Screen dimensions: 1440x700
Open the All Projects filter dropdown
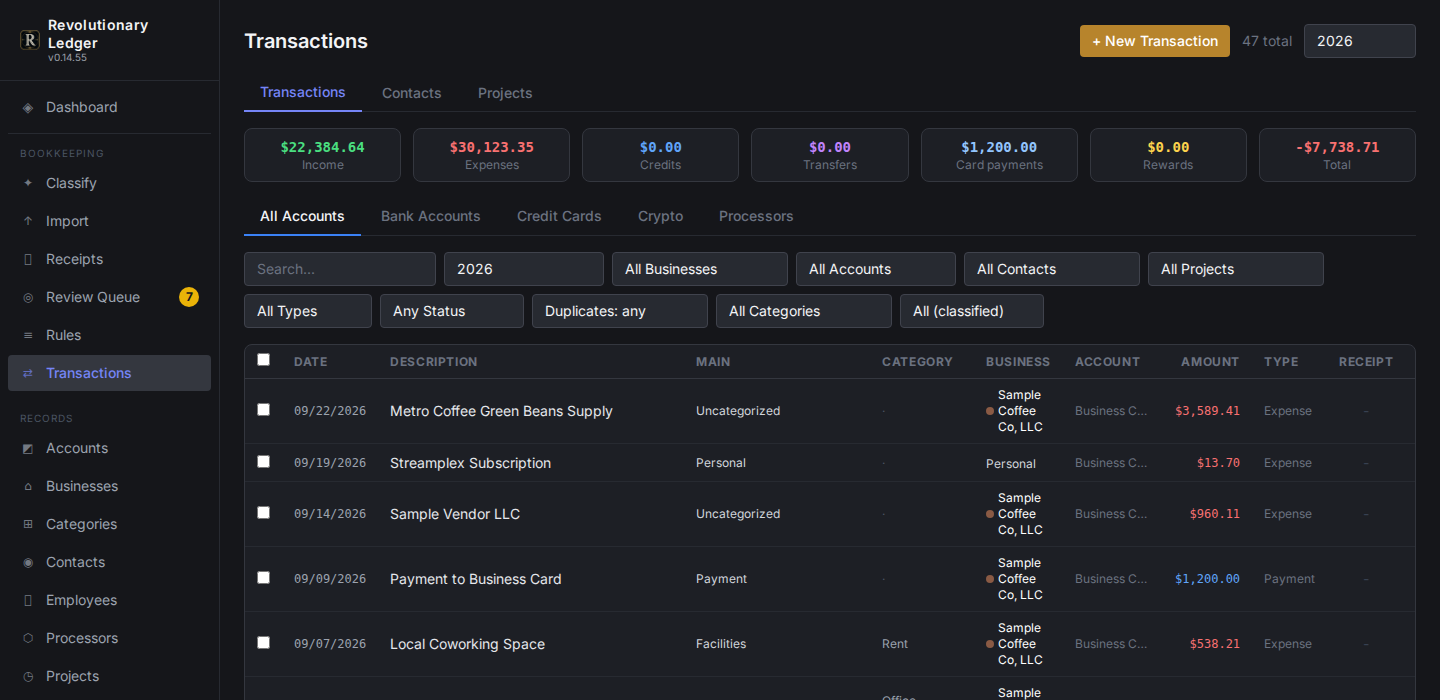pos(1236,269)
